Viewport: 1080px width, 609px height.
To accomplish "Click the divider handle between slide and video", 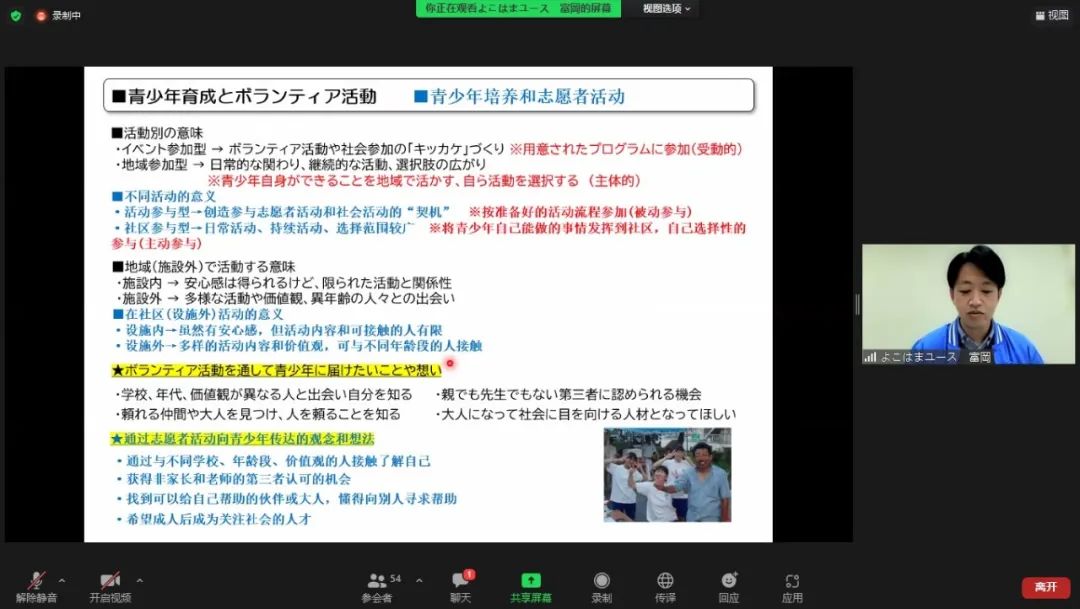I will (x=856, y=304).
